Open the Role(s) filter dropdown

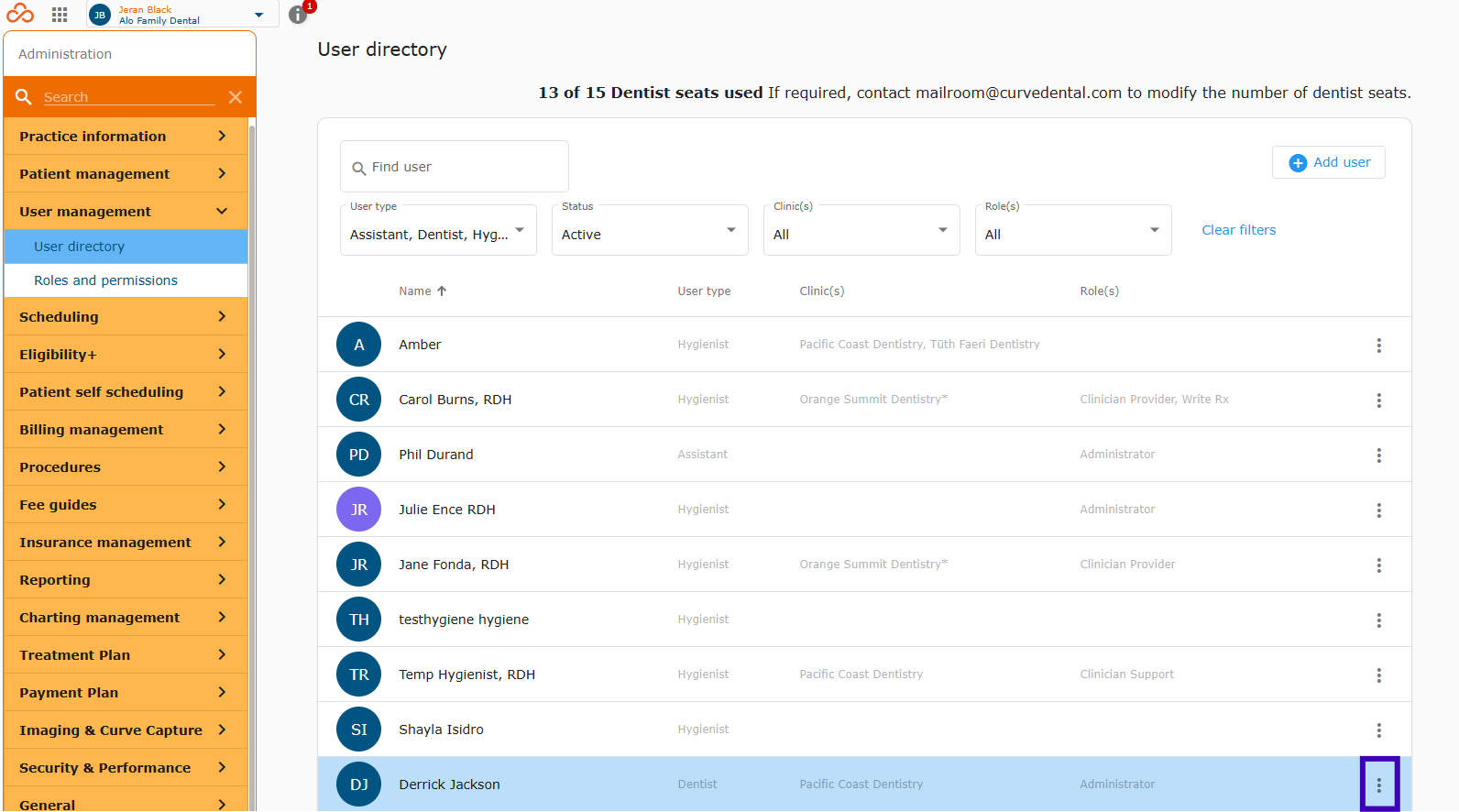coord(1073,230)
